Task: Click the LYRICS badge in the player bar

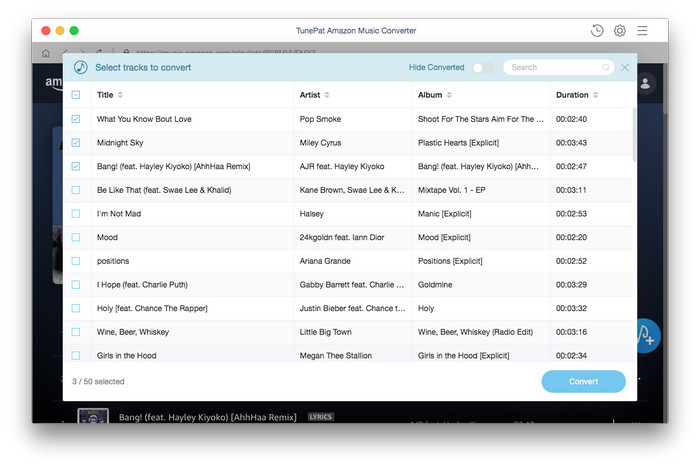Action: tap(321, 417)
